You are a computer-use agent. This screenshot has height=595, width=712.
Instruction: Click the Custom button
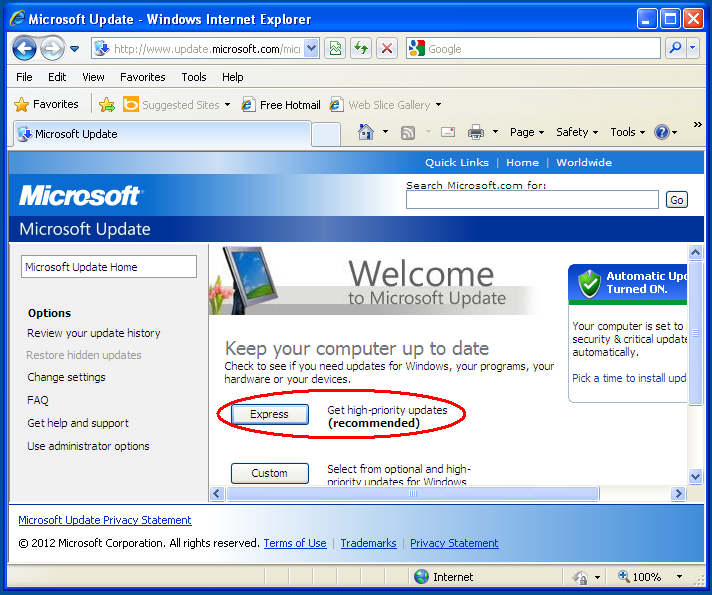[x=270, y=473]
